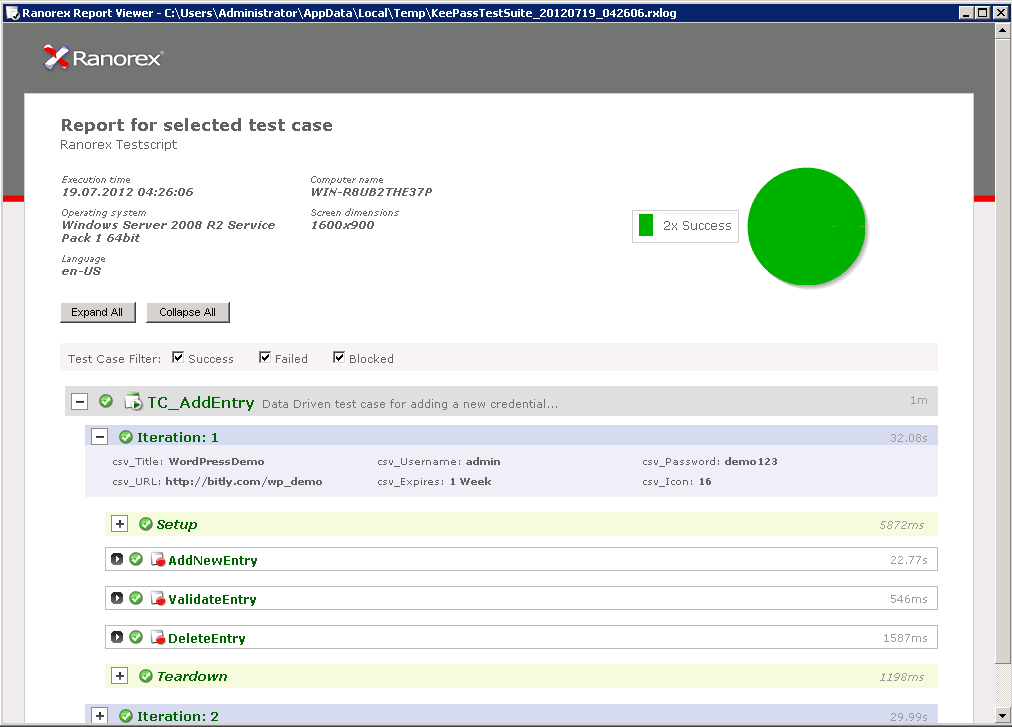Click the vertical scrollbar down arrow
Viewport: 1012px width, 727px height.
click(x=1003, y=715)
